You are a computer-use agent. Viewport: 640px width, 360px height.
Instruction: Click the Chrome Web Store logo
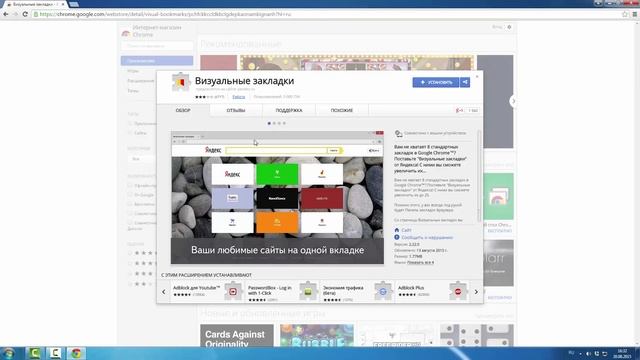[126, 33]
